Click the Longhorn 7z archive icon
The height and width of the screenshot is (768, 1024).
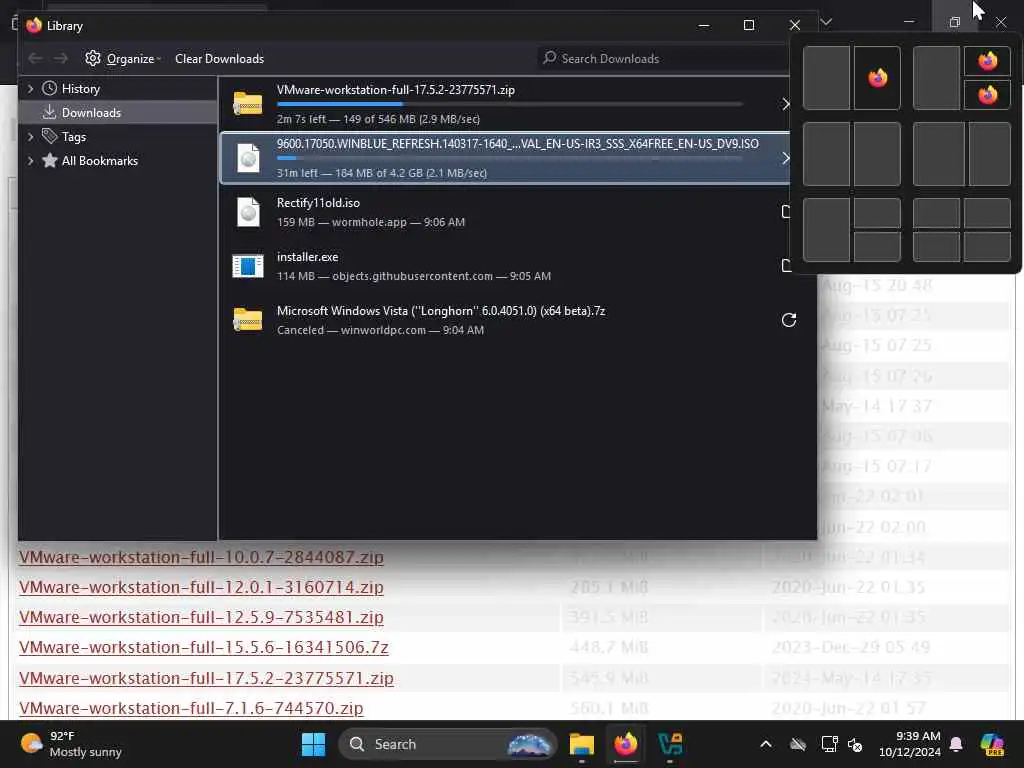[248, 320]
